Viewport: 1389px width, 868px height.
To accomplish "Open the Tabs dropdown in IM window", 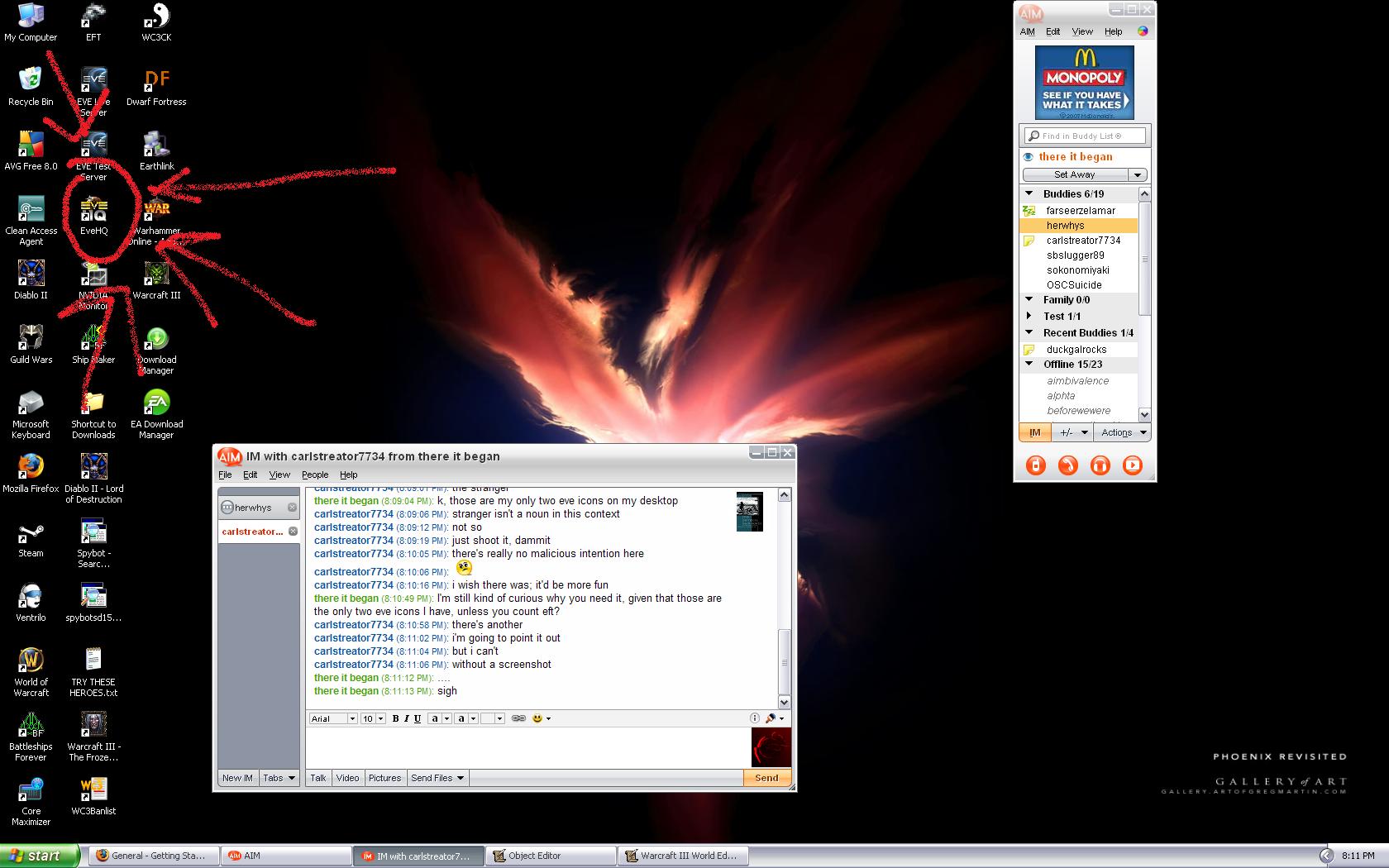I will pos(279,778).
